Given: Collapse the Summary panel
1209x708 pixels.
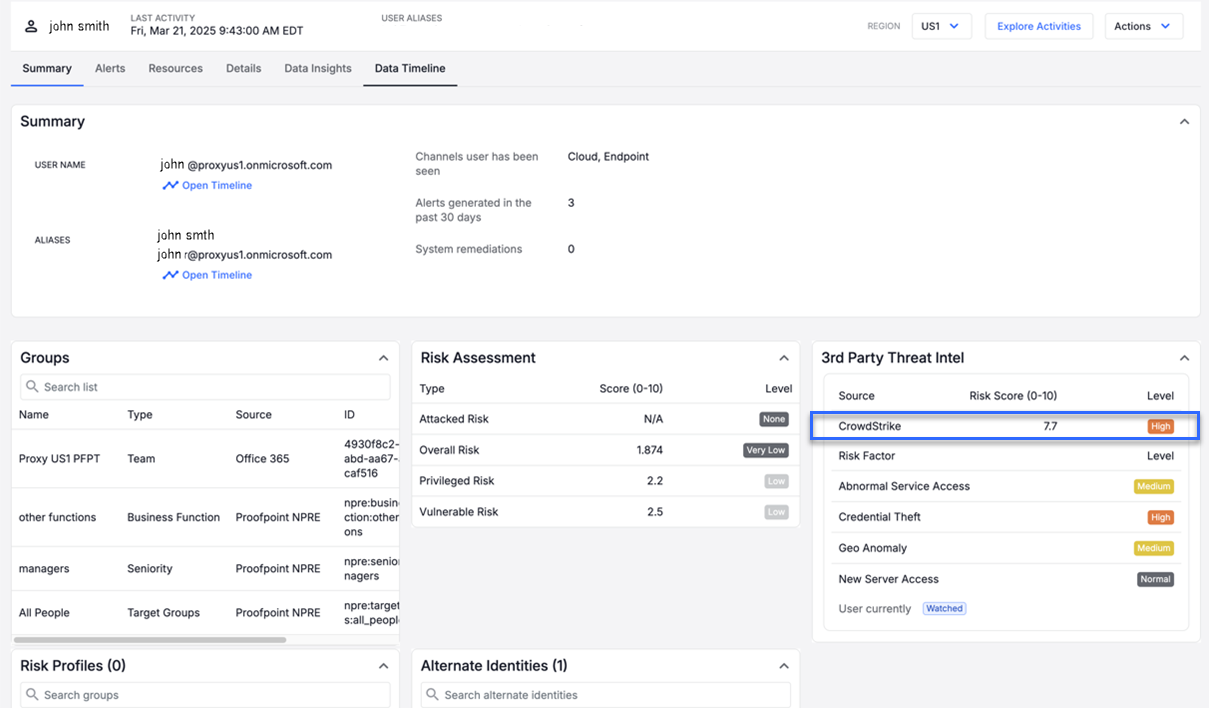Looking at the screenshot, I should pos(1184,122).
